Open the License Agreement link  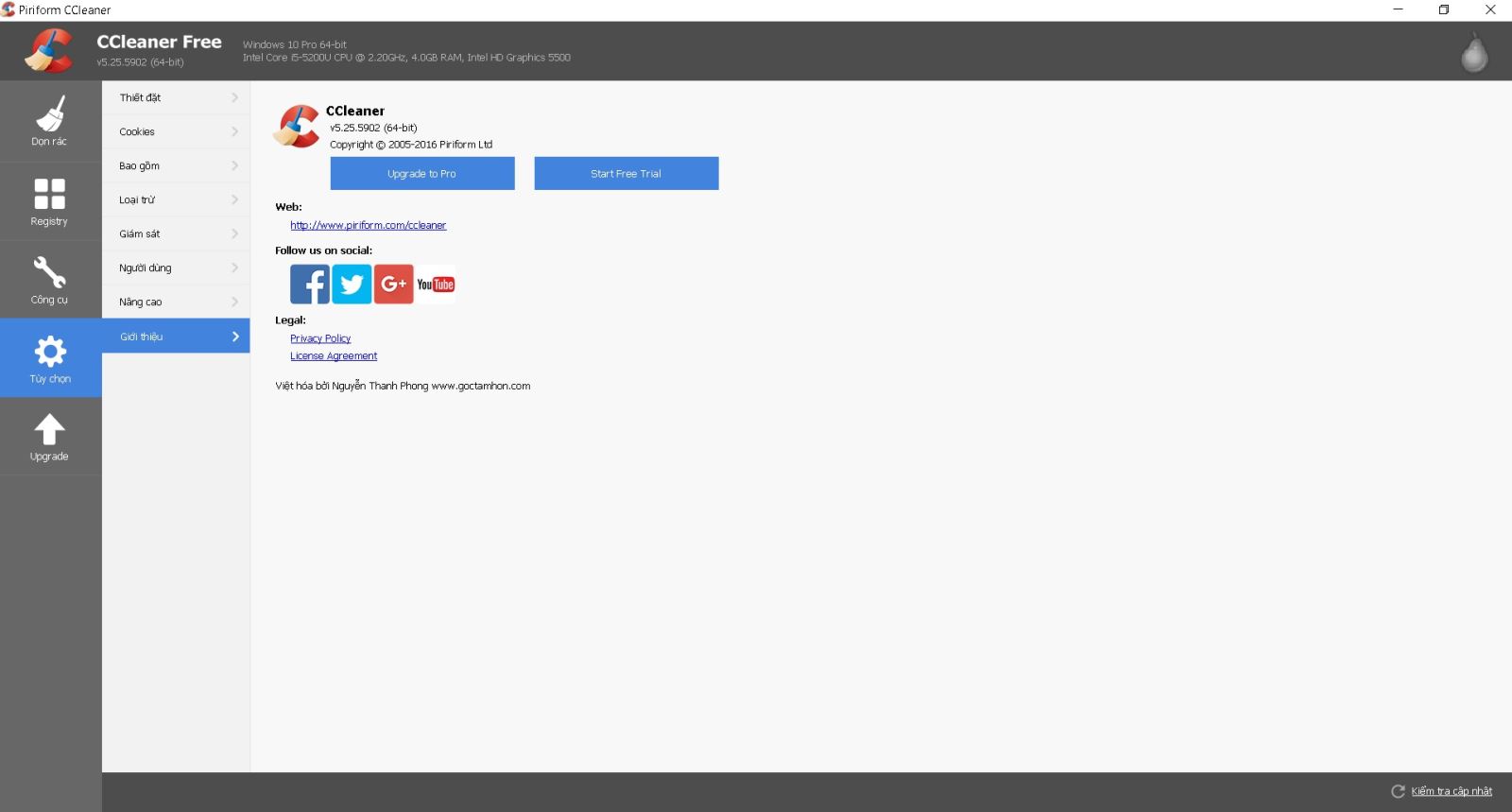334,356
